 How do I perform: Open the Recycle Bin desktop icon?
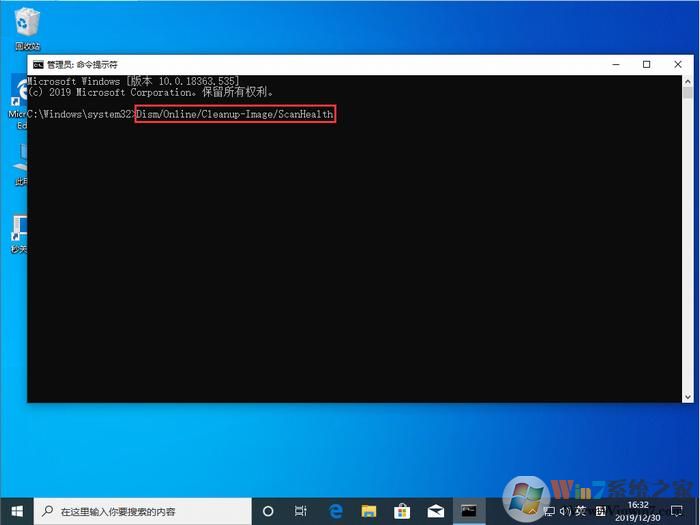pyautogui.click(x=27, y=24)
